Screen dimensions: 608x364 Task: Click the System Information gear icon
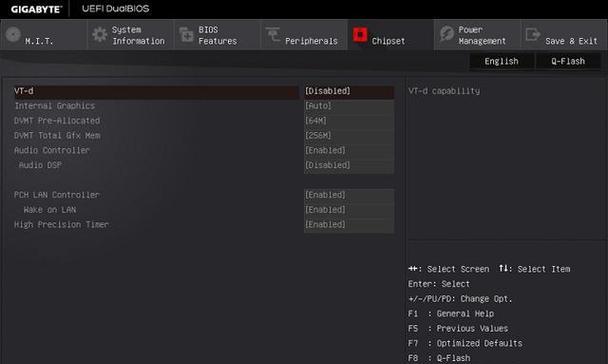[x=100, y=35]
